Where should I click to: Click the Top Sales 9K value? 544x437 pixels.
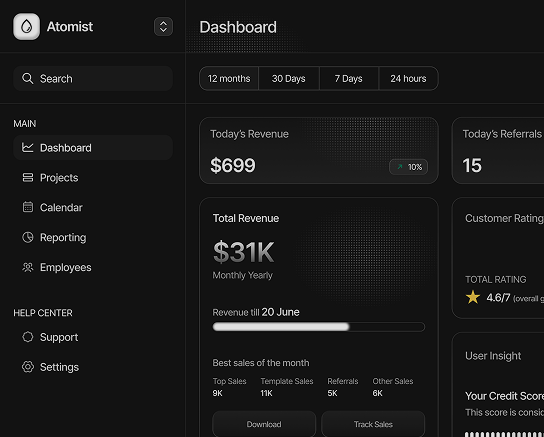click(218, 393)
